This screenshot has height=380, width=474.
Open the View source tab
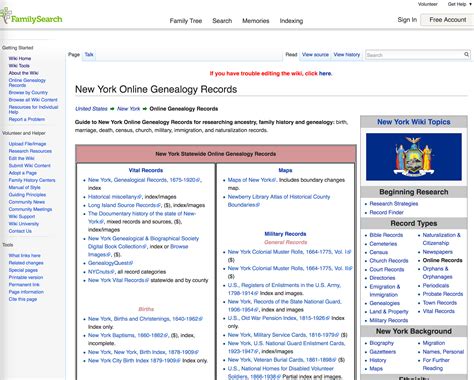315,54
